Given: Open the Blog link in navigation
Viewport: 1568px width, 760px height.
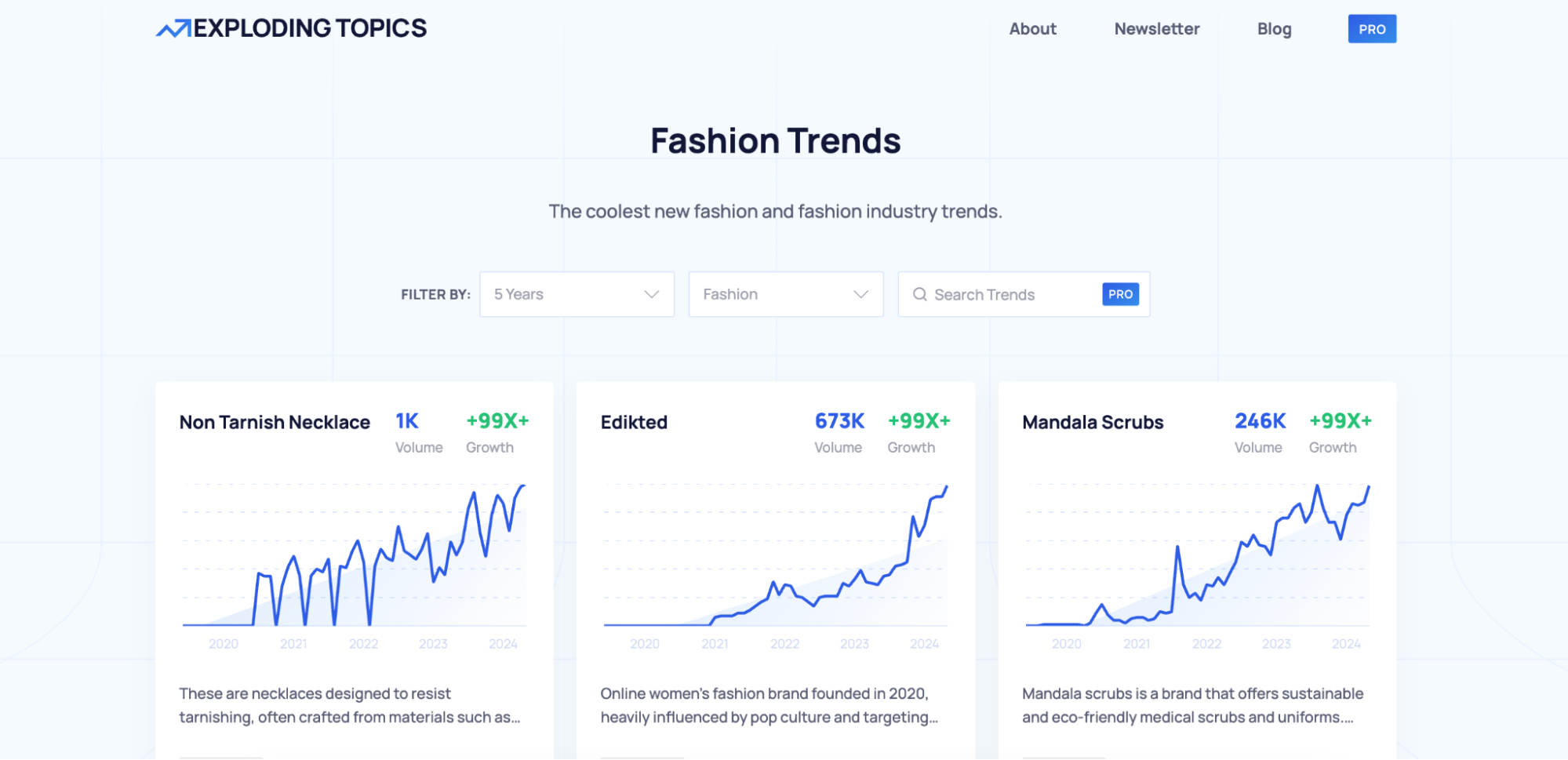Looking at the screenshot, I should [x=1274, y=29].
